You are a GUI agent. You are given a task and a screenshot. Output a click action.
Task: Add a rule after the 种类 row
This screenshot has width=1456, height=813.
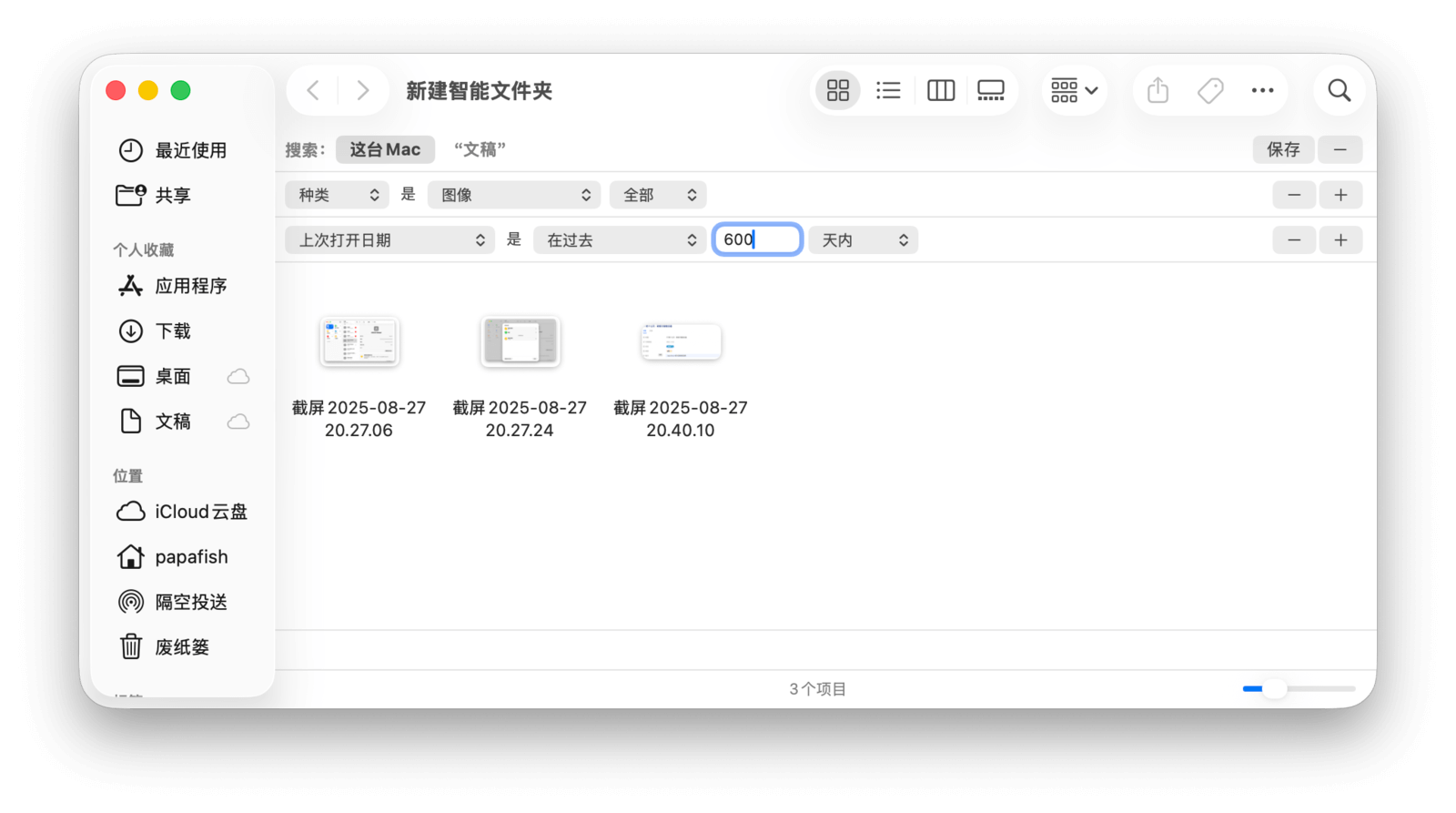click(x=1340, y=195)
